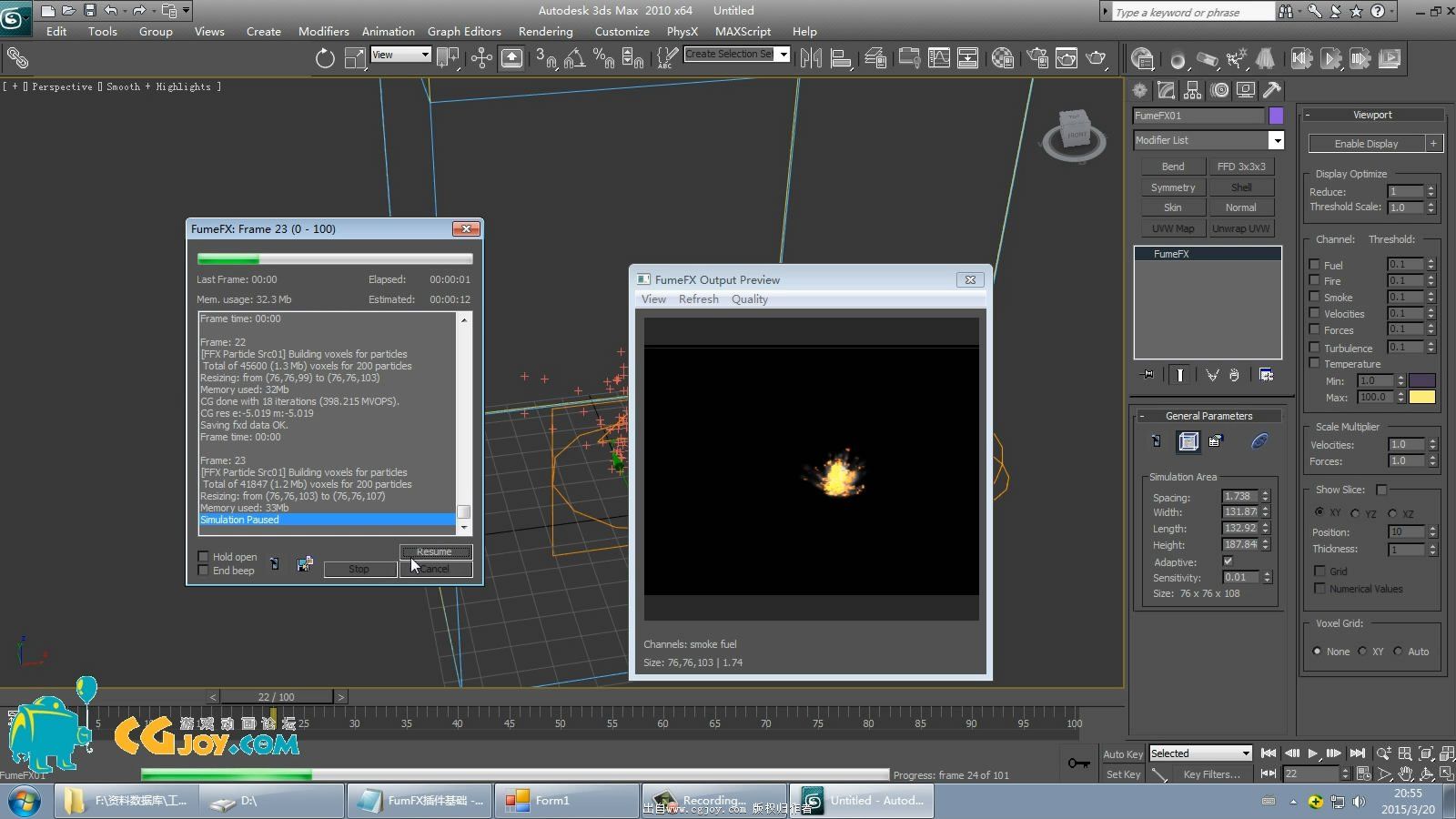
Task: Open Quality menu in Output Preview
Action: 749,299
